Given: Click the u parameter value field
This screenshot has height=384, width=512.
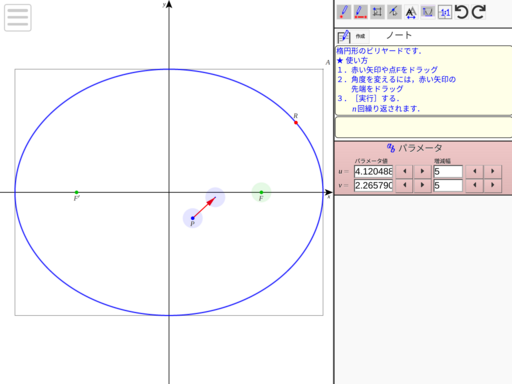Looking at the screenshot, I should tap(373, 171).
